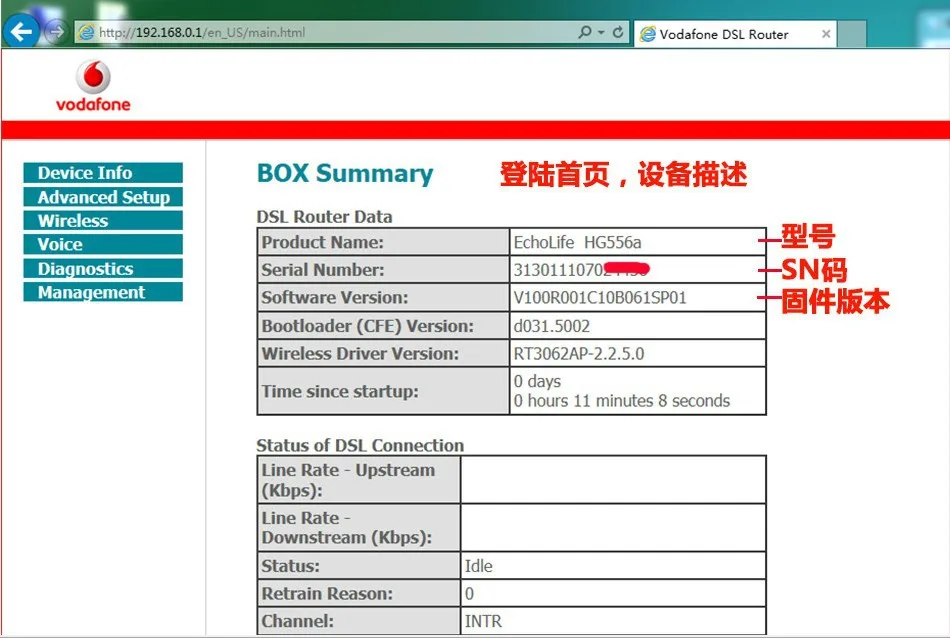Click the Retrain Reason value '0'
950x638 pixels.
[469, 594]
